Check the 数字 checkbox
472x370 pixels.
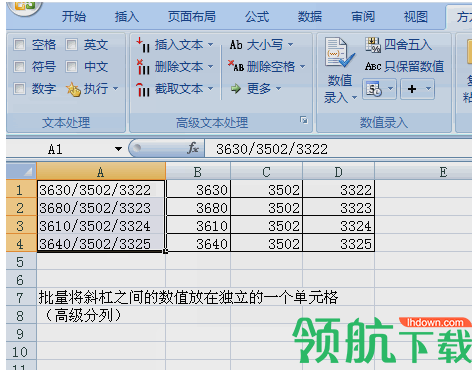19,88
